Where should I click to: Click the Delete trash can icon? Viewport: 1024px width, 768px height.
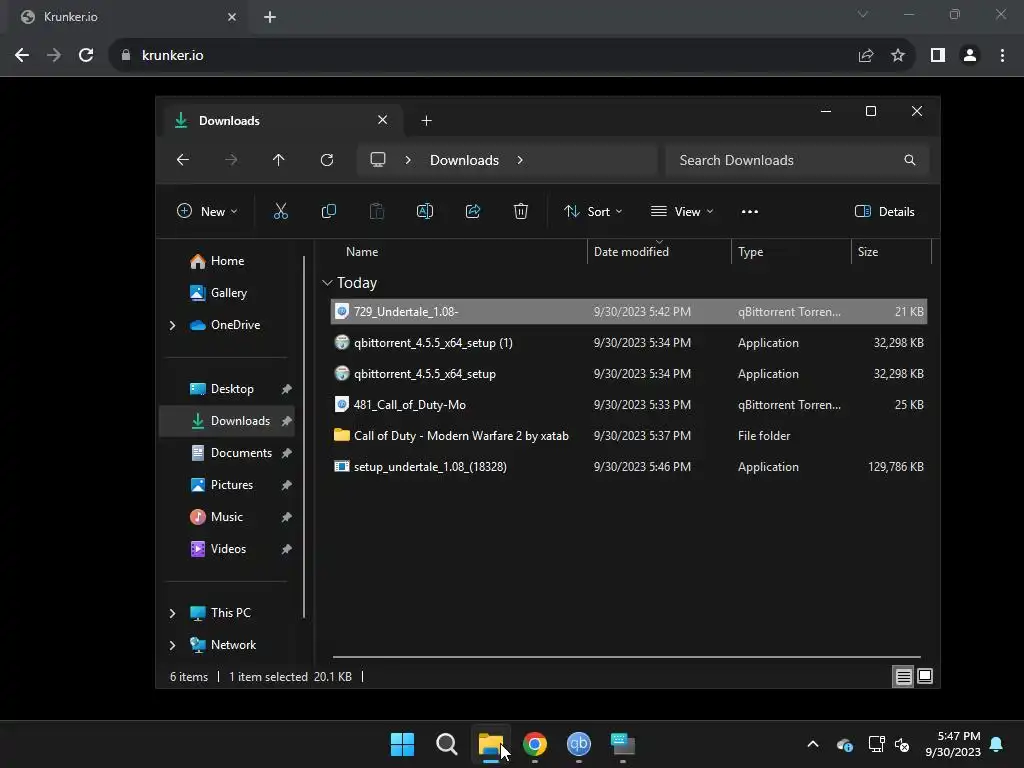520,211
